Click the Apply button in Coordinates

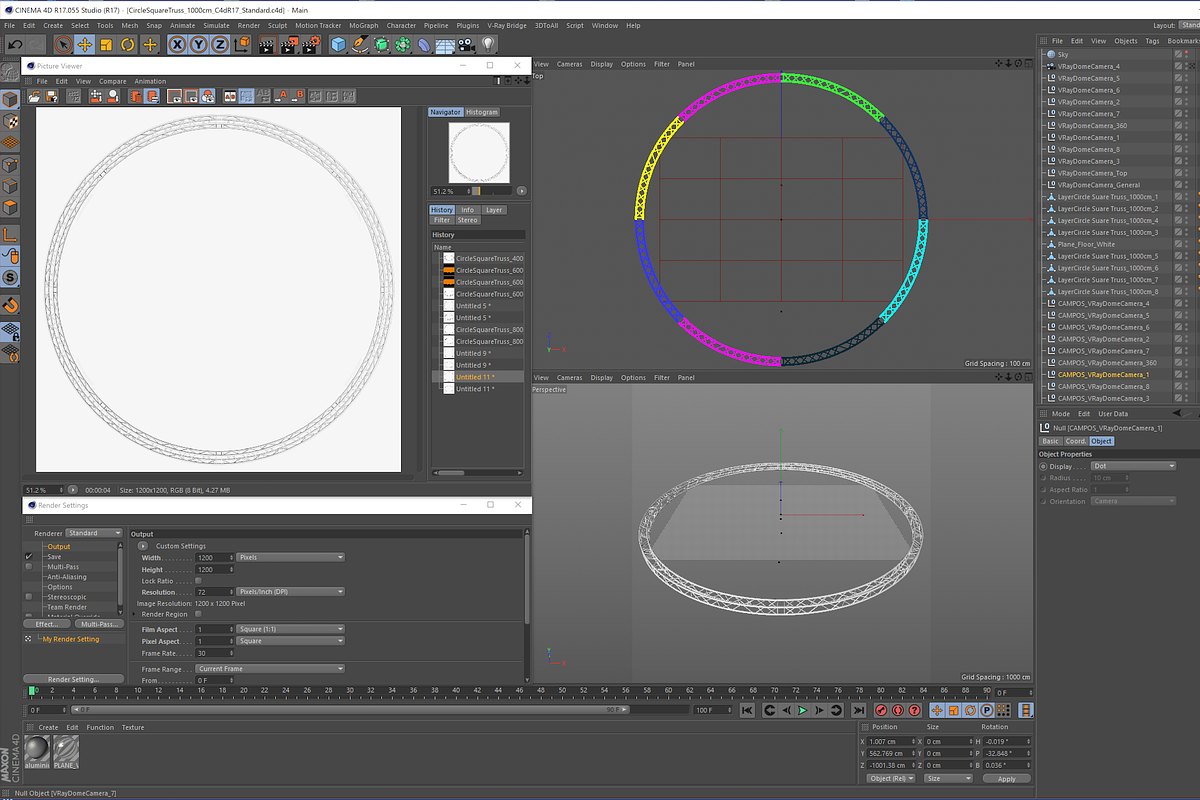(1007, 778)
